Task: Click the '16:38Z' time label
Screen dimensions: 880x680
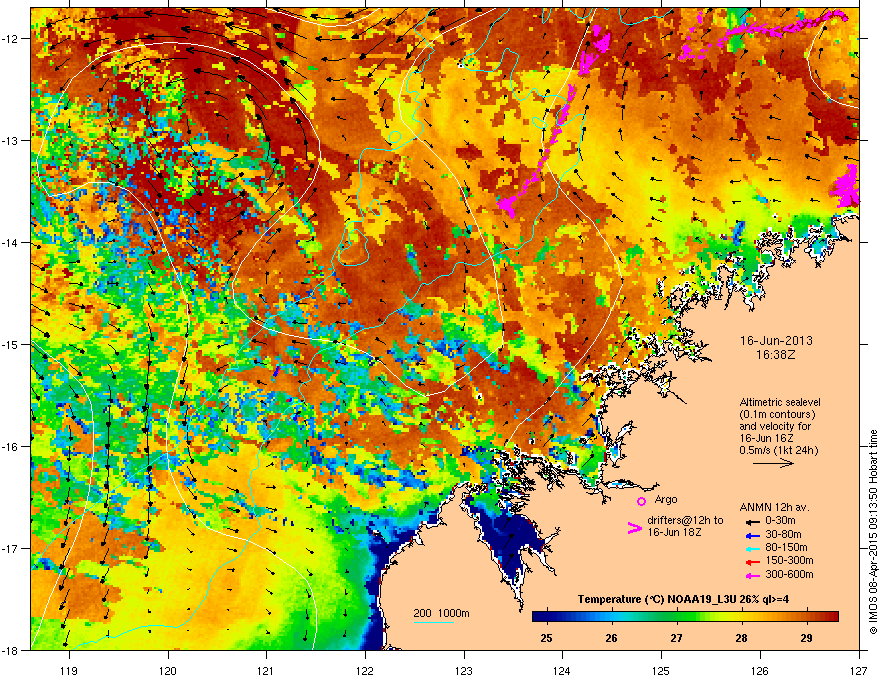Action: click(x=775, y=355)
